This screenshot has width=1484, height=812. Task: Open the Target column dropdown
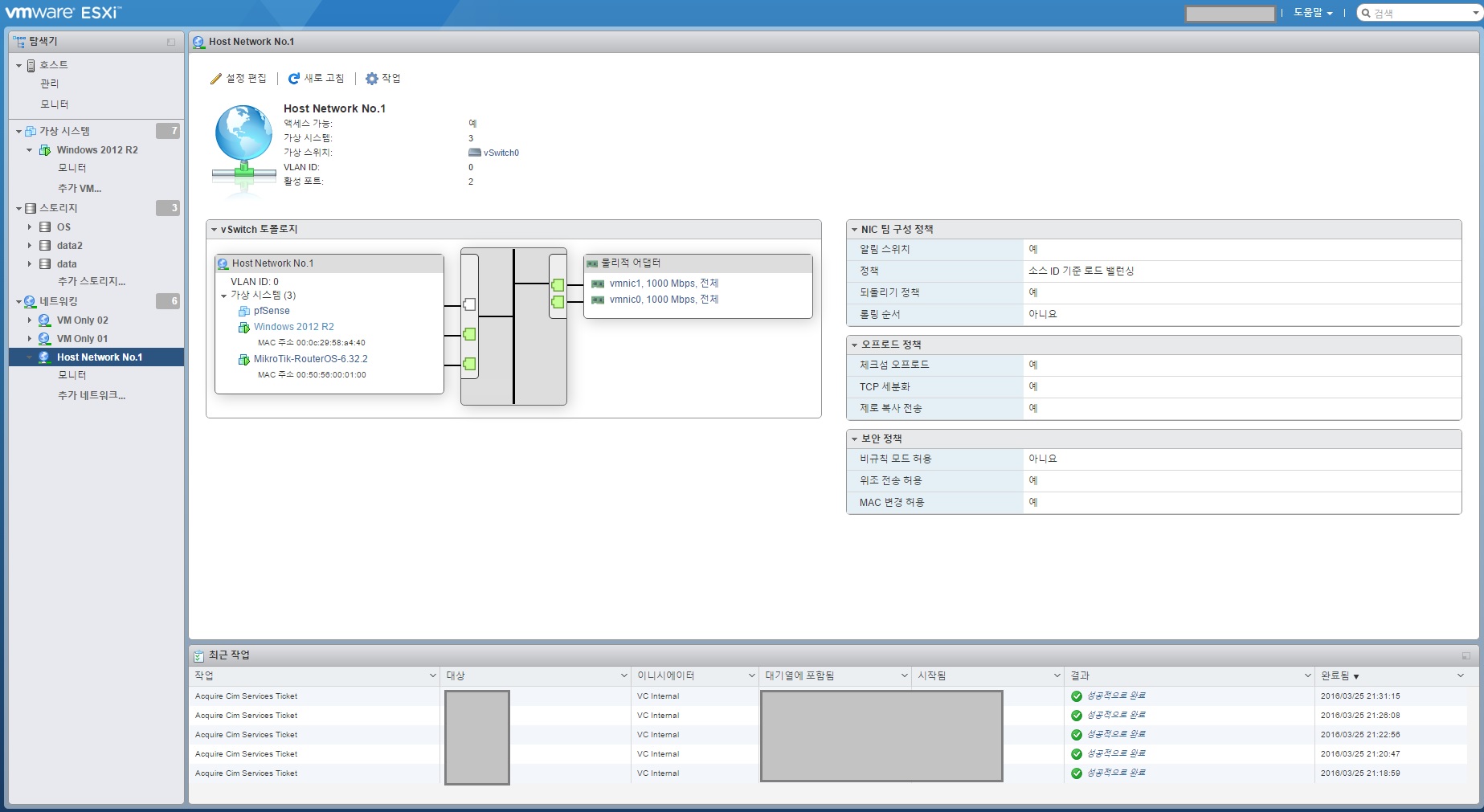click(623, 676)
